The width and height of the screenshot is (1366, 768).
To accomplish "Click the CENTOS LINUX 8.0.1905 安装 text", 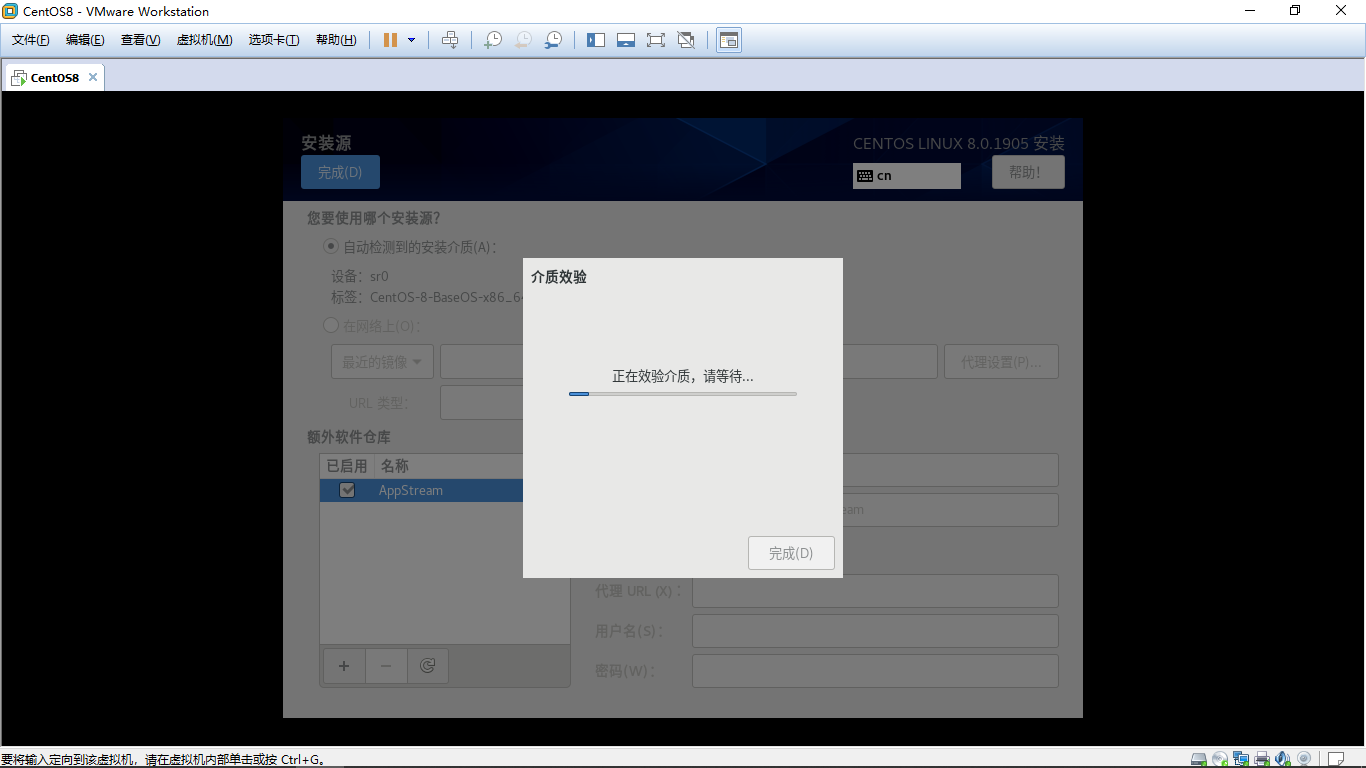I will click(x=959, y=144).
